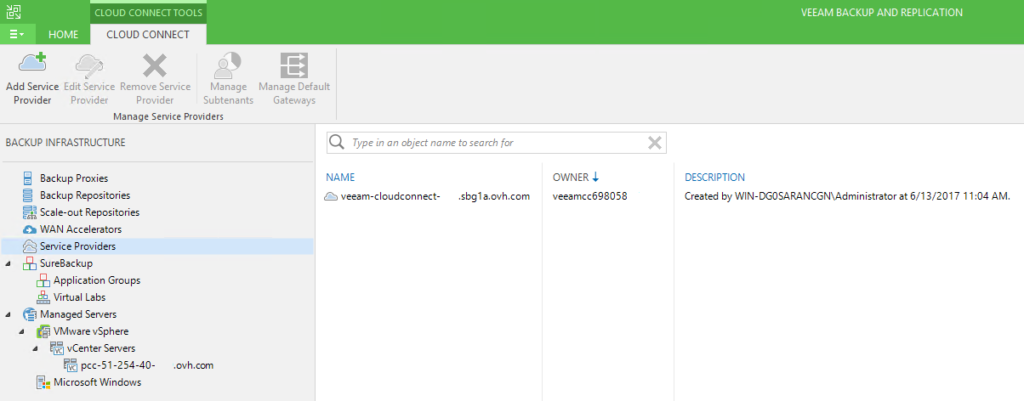Select the Backup Repositories node
This screenshot has width=1024, height=401.
[x=85, y=195]
